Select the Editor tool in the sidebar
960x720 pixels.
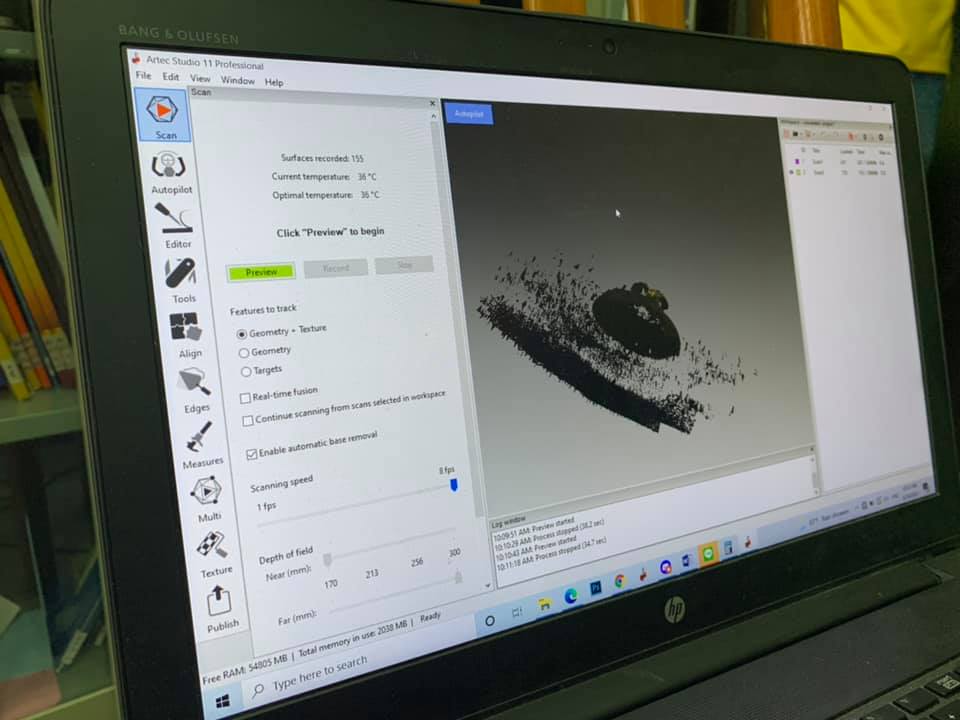(x=175, y=226)
